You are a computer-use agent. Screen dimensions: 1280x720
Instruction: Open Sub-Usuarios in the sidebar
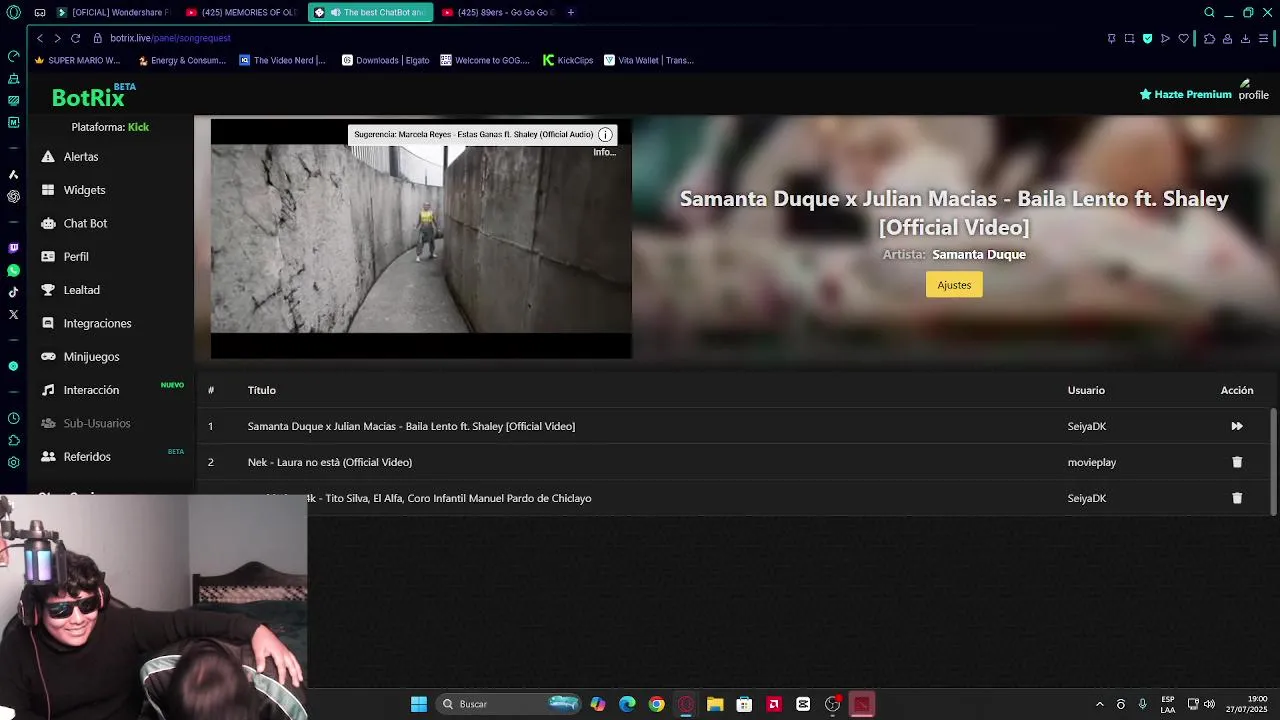click(97, 423)
